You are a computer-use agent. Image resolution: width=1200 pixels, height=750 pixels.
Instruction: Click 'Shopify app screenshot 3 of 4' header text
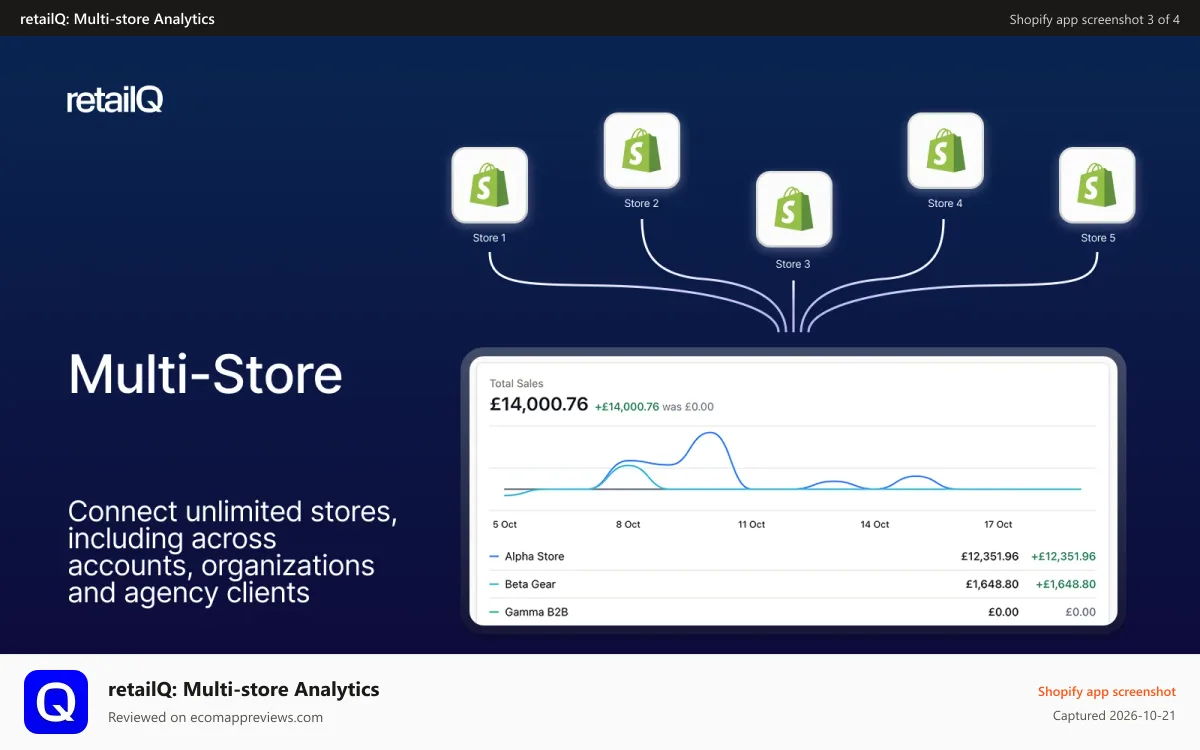click(x=1094, y=19)
